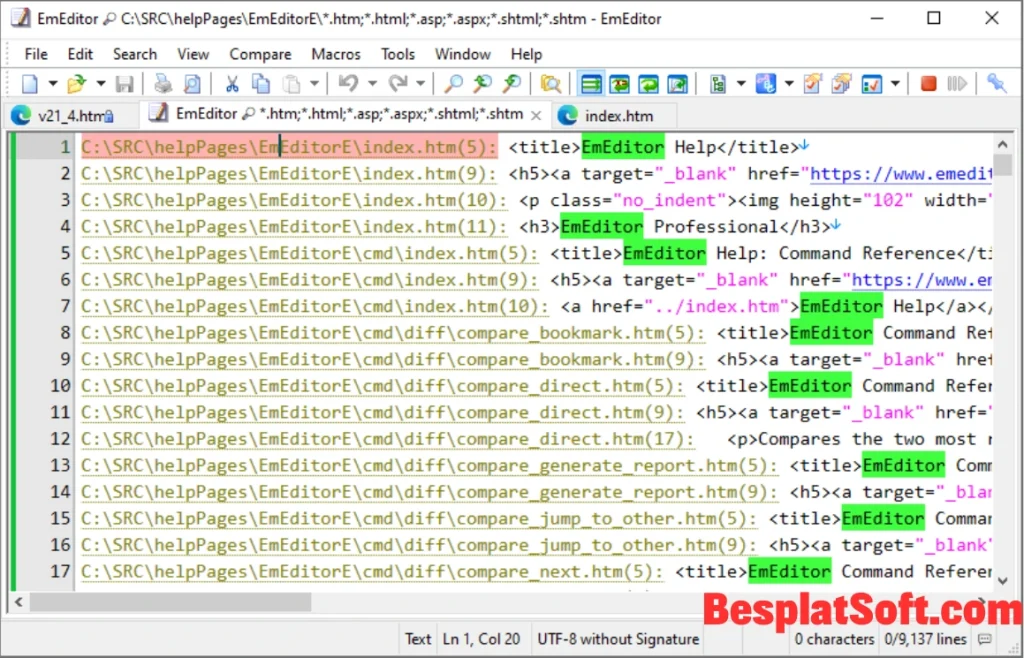Open the New file dropdown arrow
The width and height of the screenshot is (1024, 658).
click(53, 84)
